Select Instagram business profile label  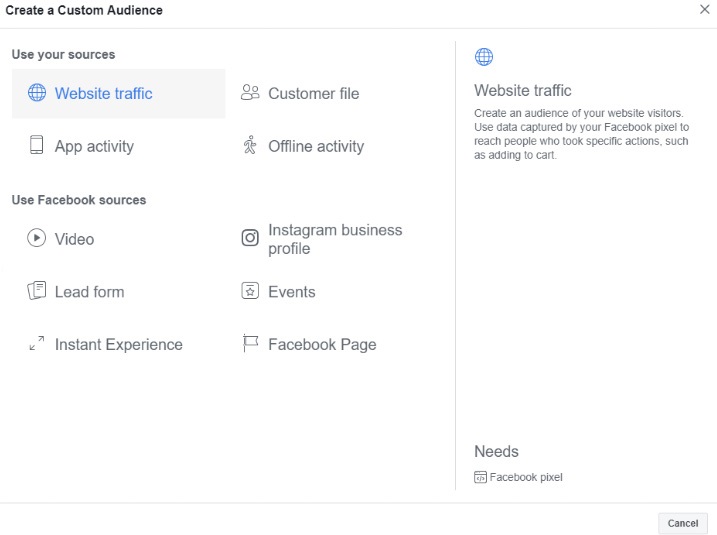pos(335,239)
